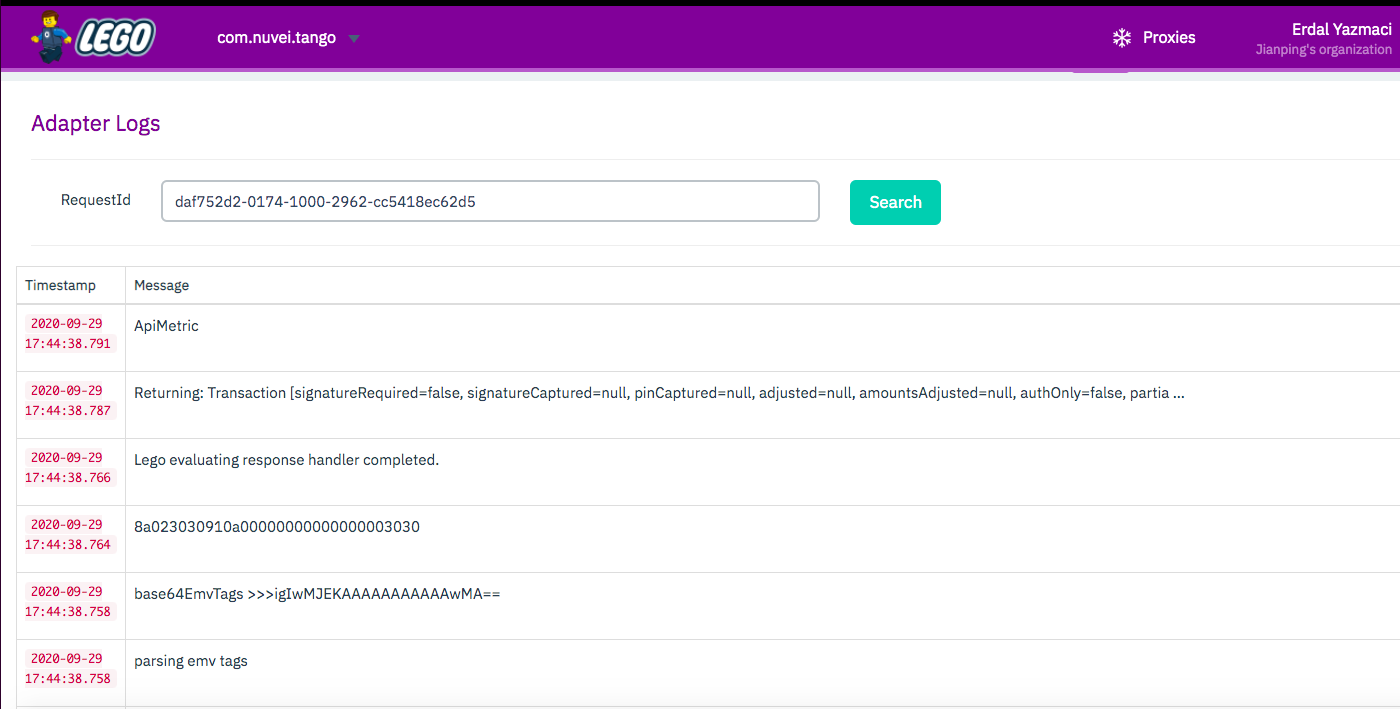Click the Search button
The height and width of the screenshot is (709, 1400).
[895, 202]
